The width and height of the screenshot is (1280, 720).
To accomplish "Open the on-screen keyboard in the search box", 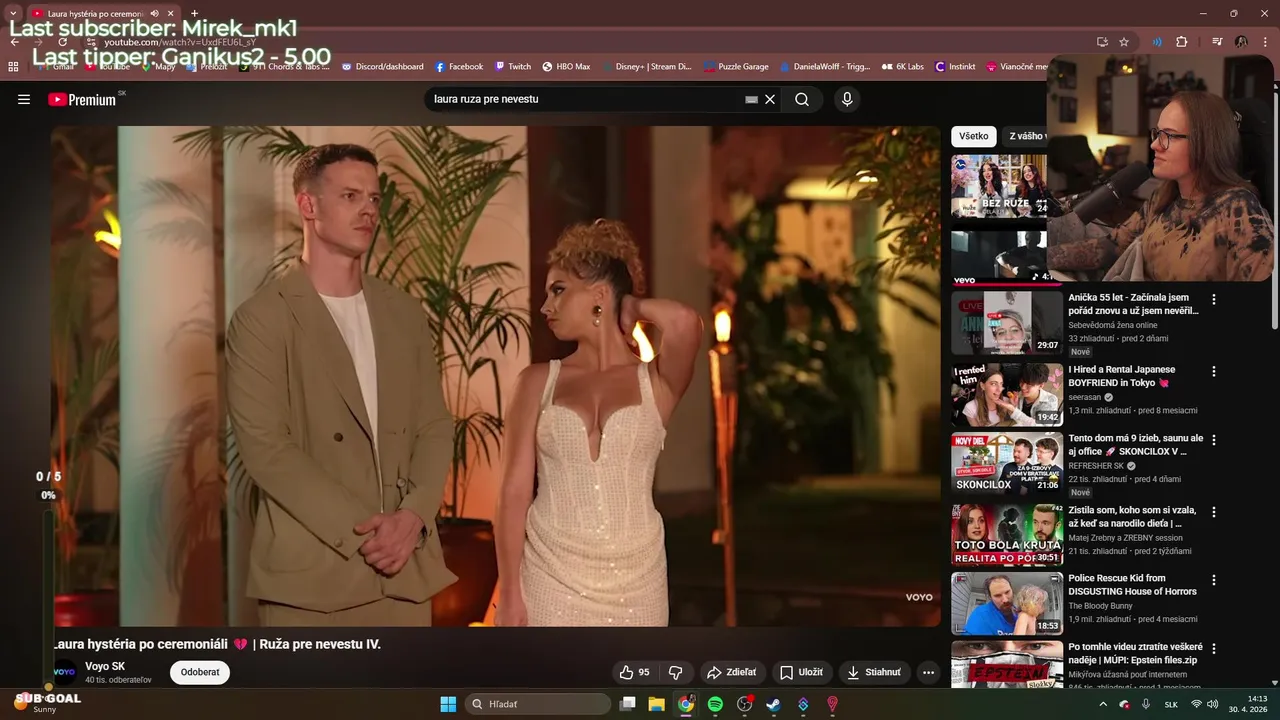I will click(751, 99).
